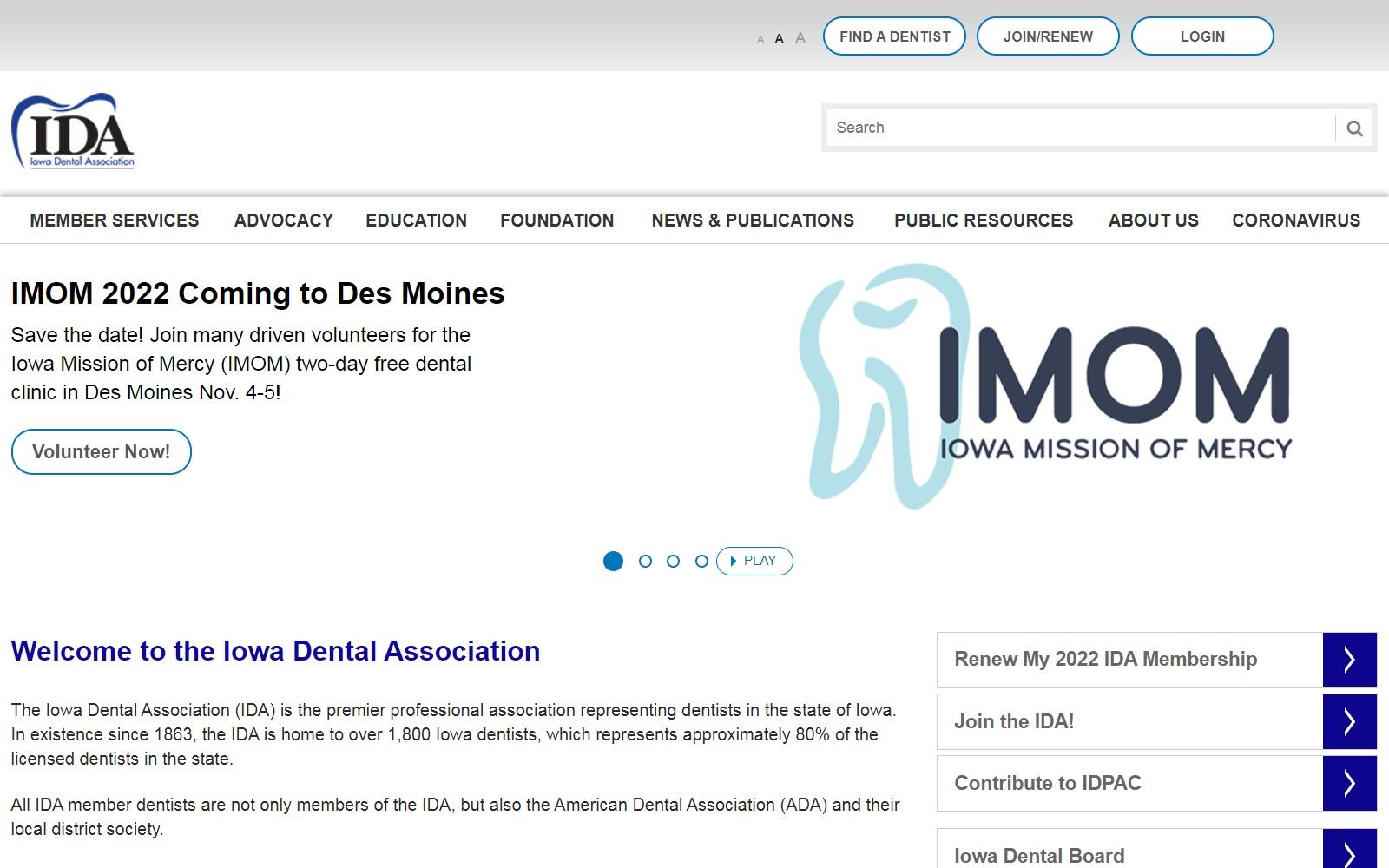The image size is (1389, 868).
Task: Open the Education menu
Action: [417, 220]
